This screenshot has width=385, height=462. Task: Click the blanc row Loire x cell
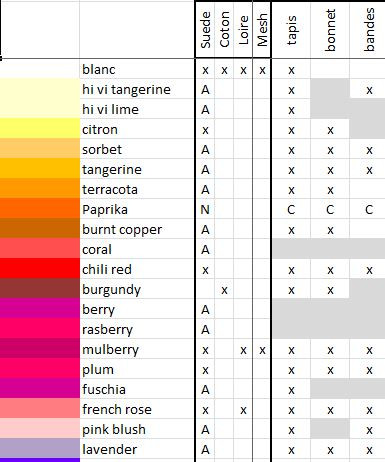tap(243, 70)
